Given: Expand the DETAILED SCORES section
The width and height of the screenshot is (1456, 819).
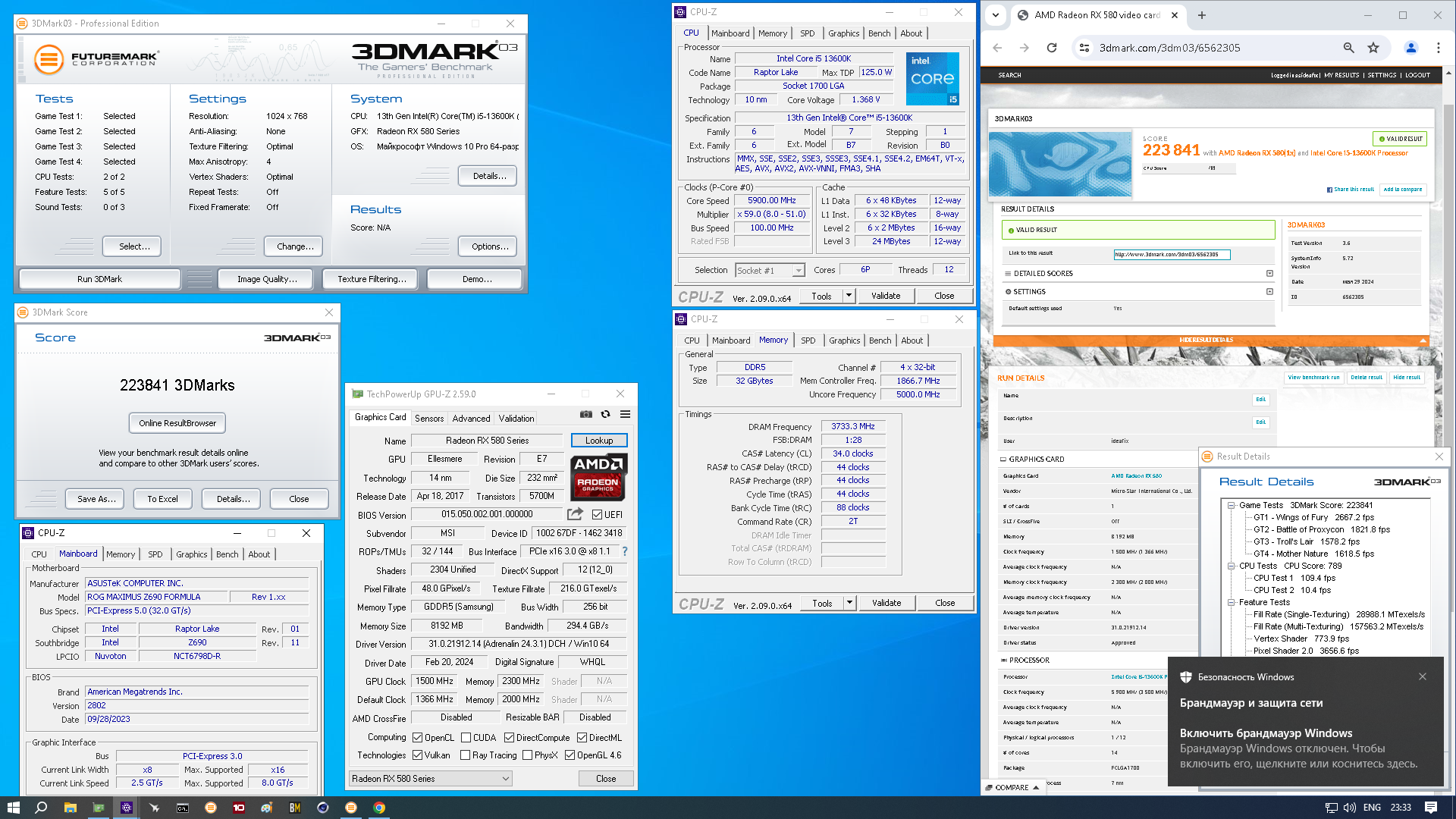Looking at the screenshot, I should click(1269, 274).
